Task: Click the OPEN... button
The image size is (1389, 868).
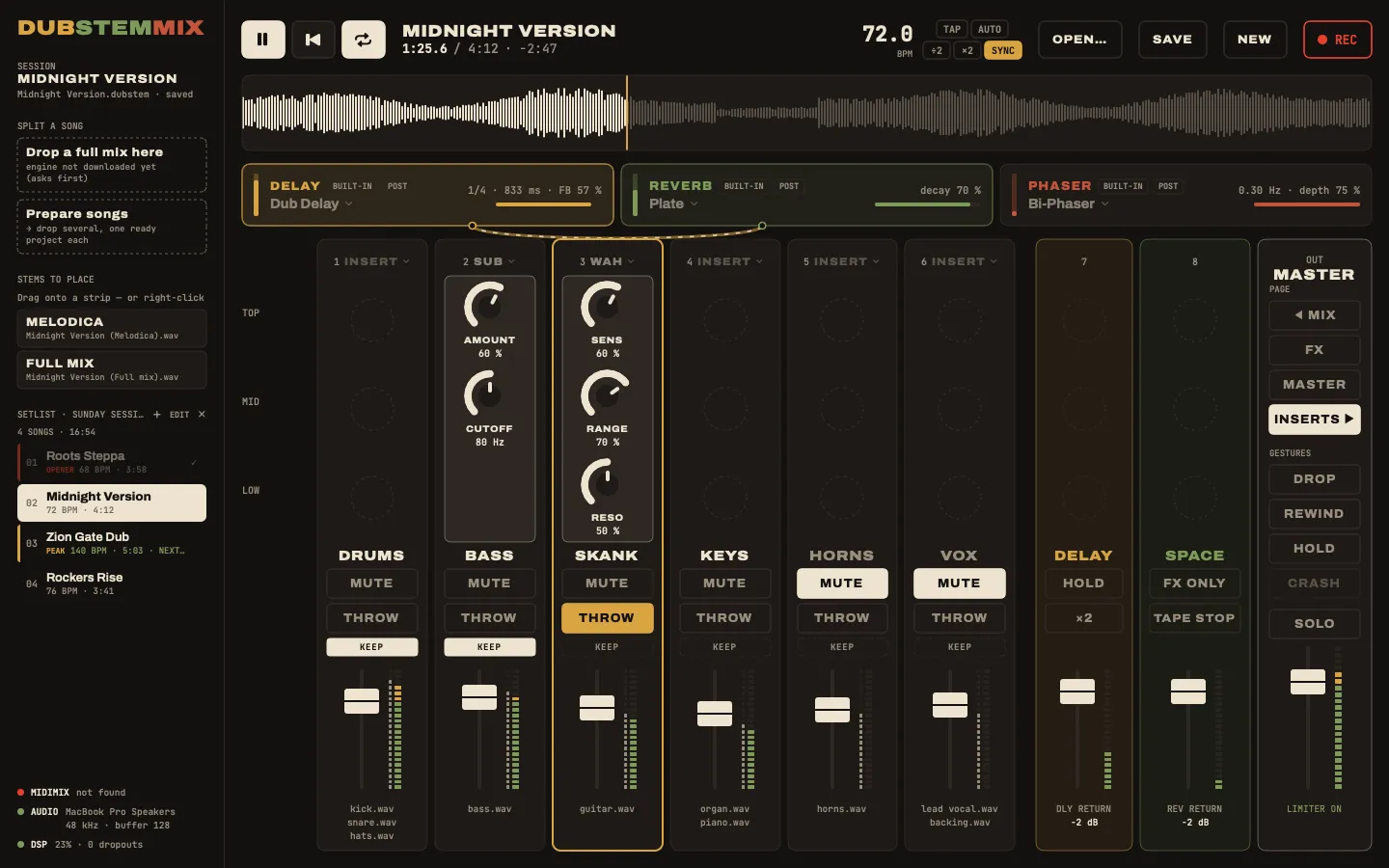Action: click(1079, 40)
